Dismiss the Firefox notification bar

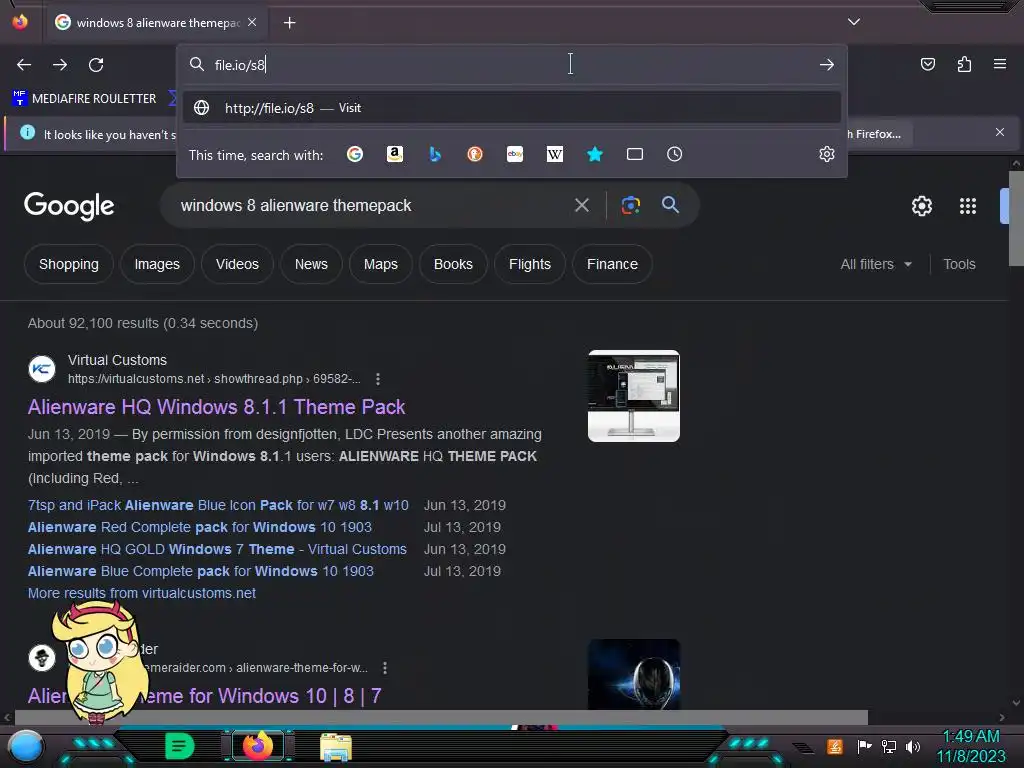pyautogui.click(x=1000, y=133)
